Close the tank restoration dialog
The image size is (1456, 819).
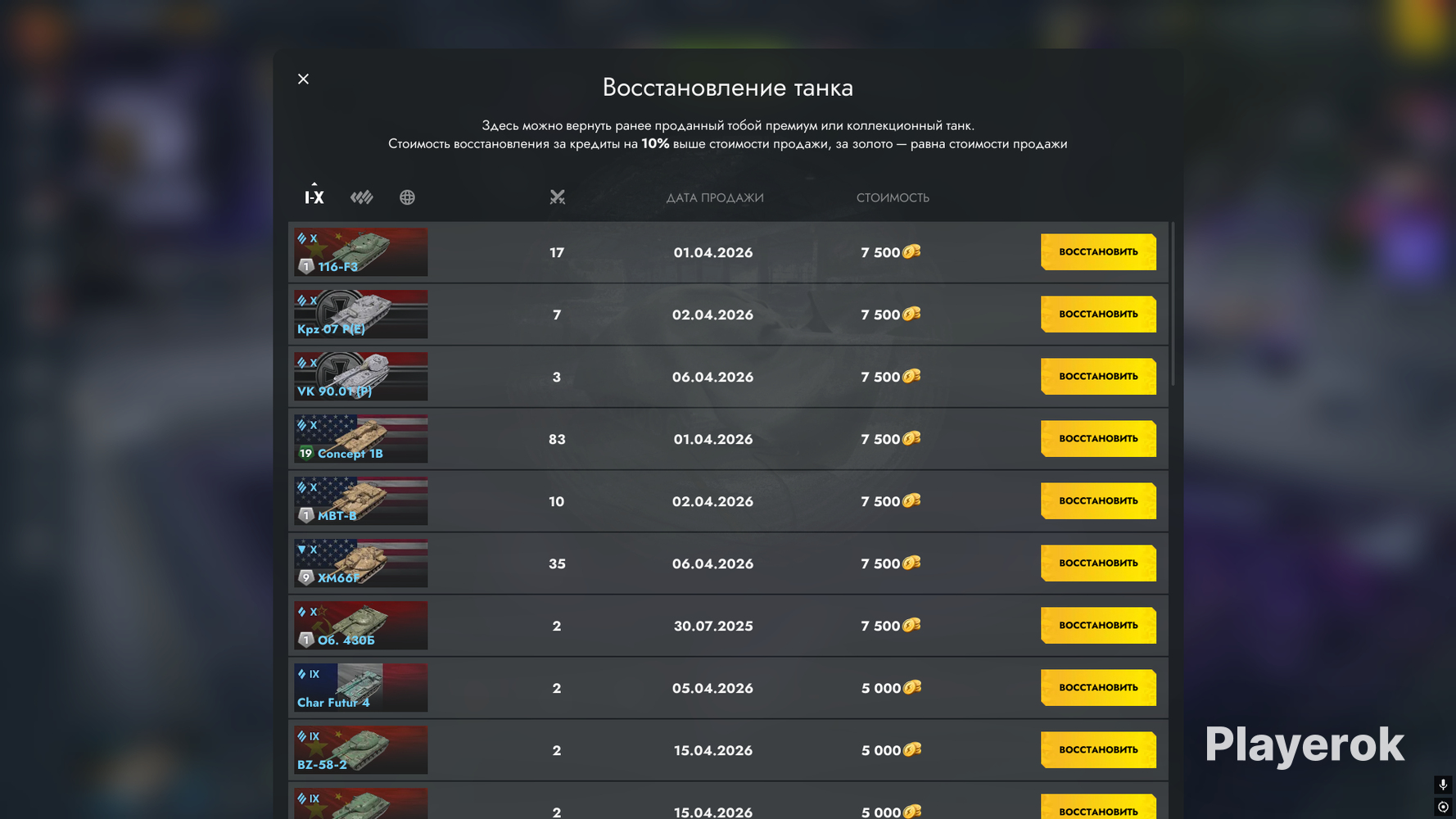click(x=303, y=79)
